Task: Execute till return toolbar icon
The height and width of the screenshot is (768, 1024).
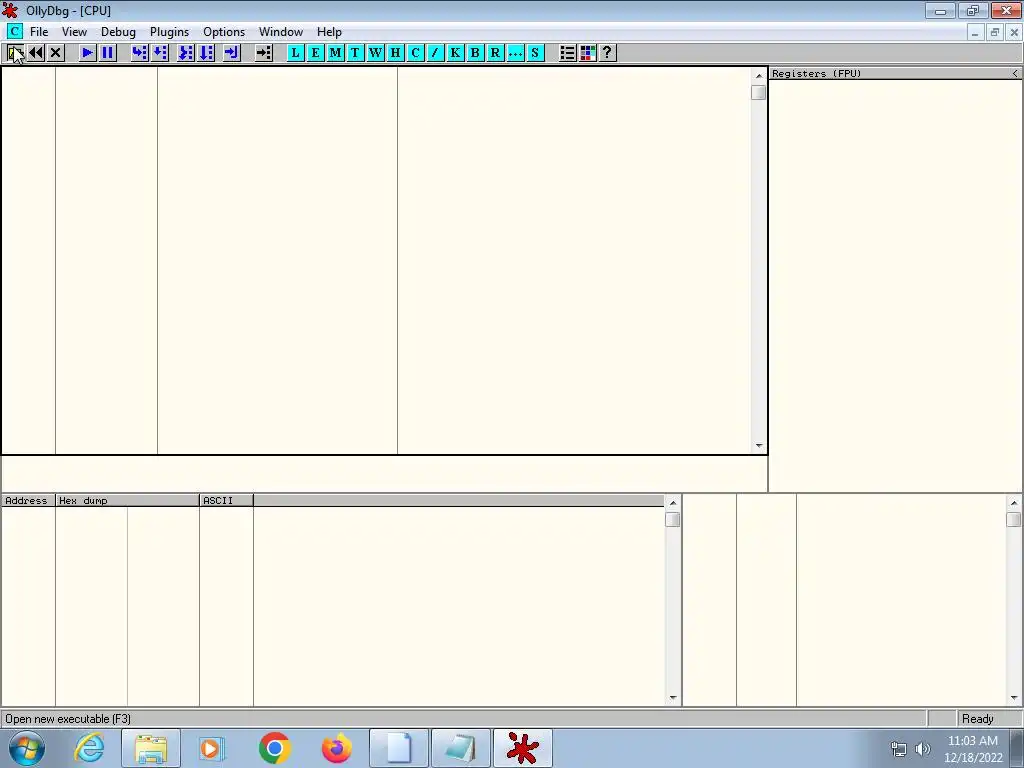Action: click(x=231, y=53)
